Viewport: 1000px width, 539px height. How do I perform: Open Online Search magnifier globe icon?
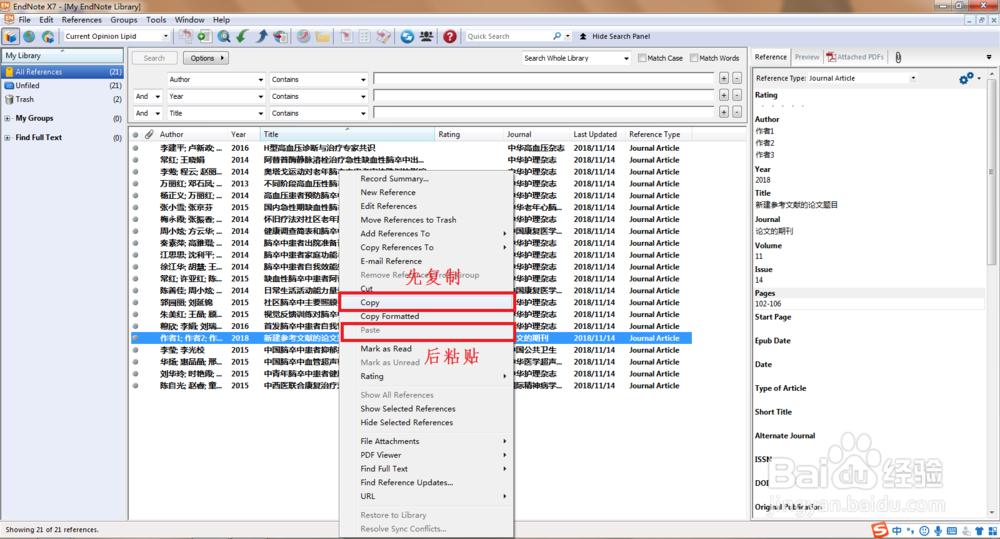point(223,36)
